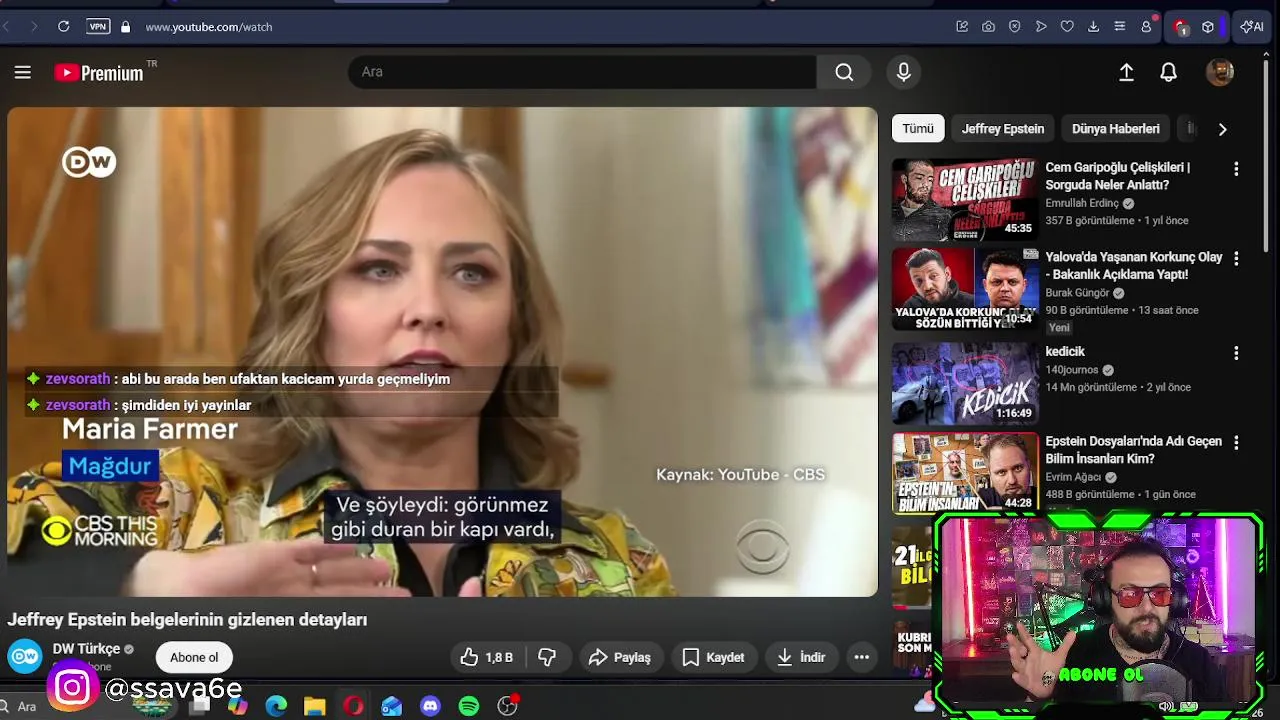The image size is (1280, 720).
Task: Open options for Yalova'da Yaşanan video
Action: (x=1236, y=259)
